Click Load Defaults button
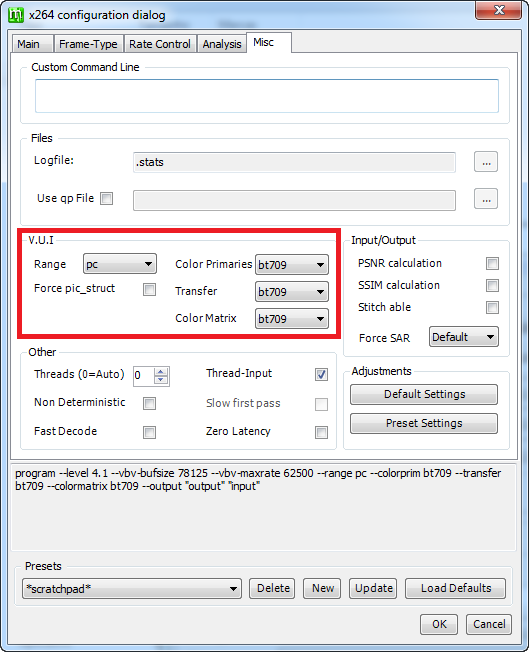The height and width of the screenshot is (652, 529). 455,588
